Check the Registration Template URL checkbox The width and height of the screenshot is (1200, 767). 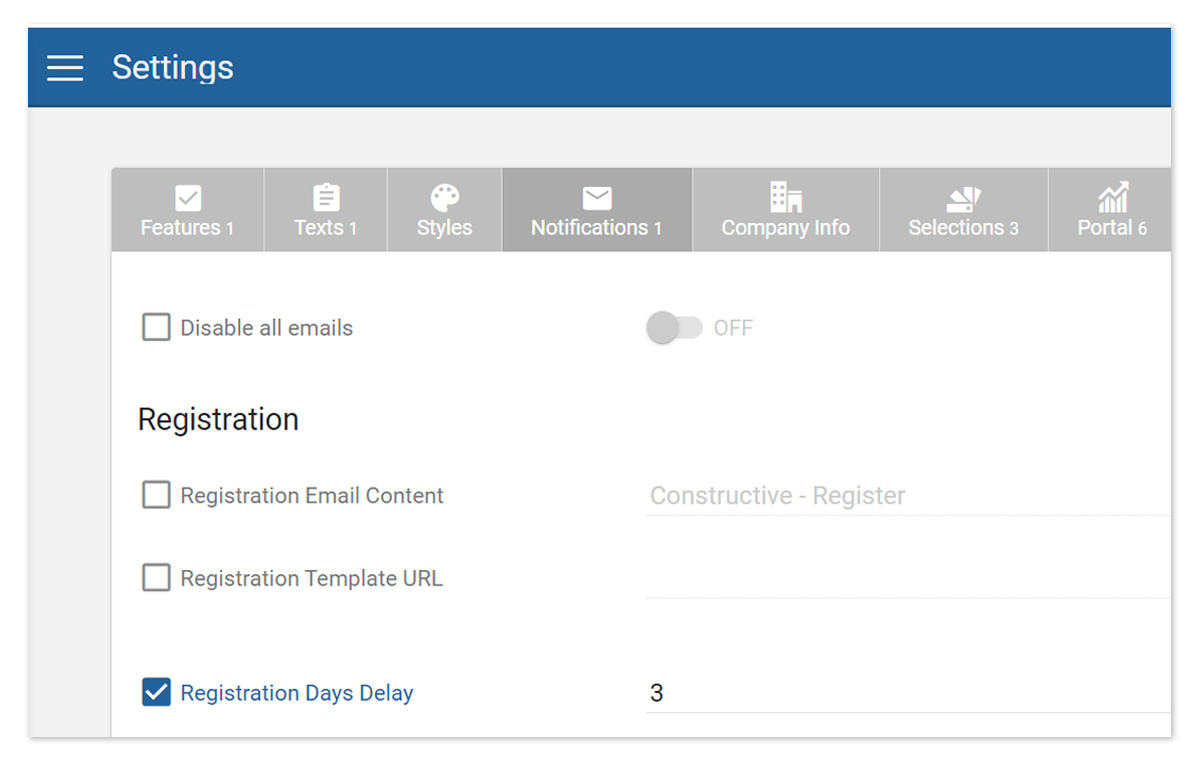(156, 578)
